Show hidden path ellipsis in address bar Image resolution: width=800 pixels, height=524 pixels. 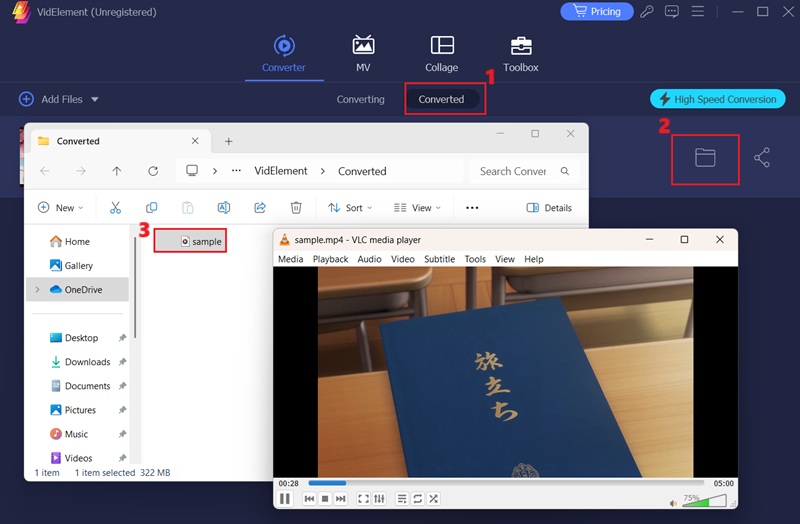236,171
